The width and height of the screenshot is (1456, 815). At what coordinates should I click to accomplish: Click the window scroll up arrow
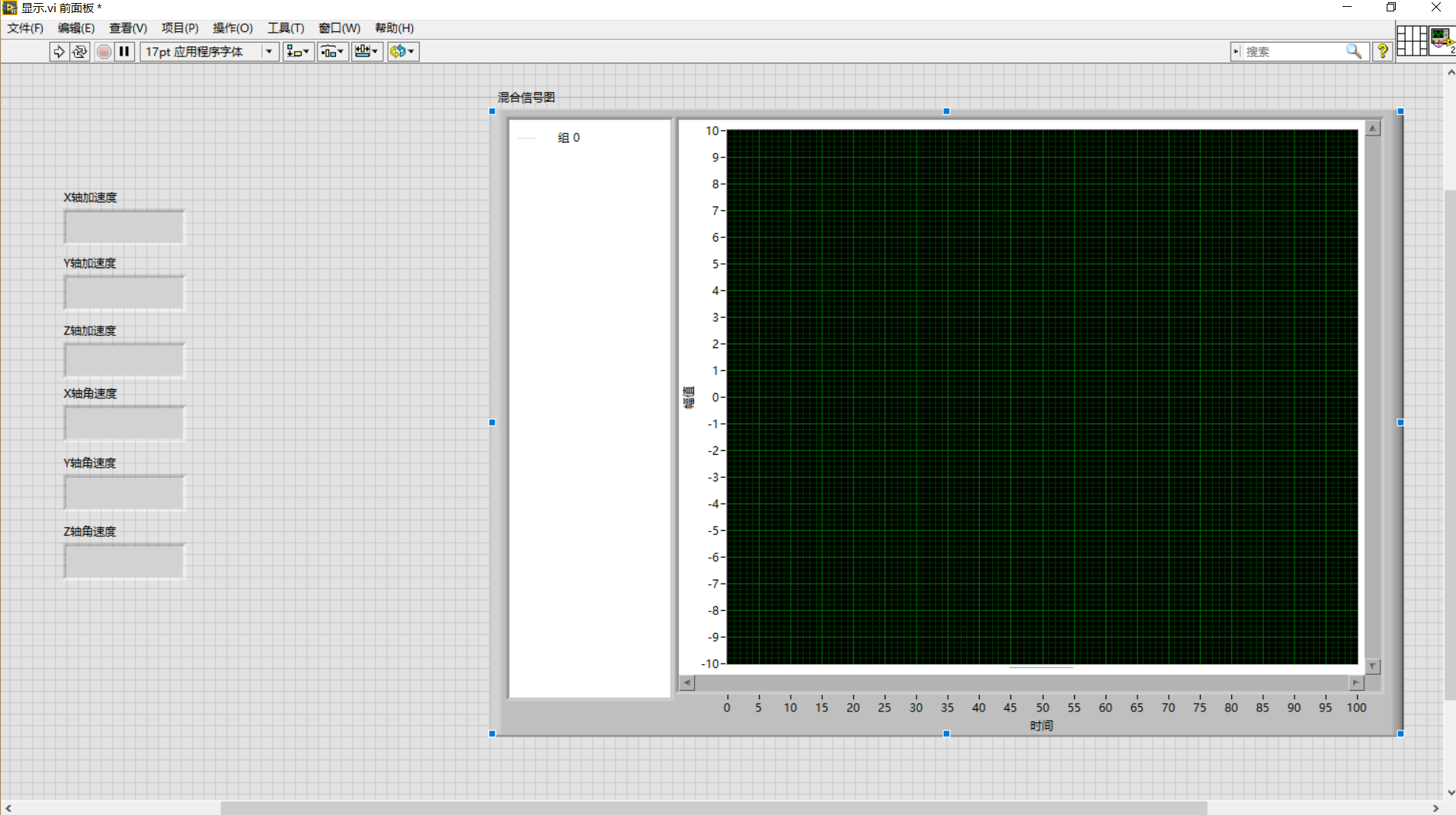pyautogui.click(x=1450, y=72)
